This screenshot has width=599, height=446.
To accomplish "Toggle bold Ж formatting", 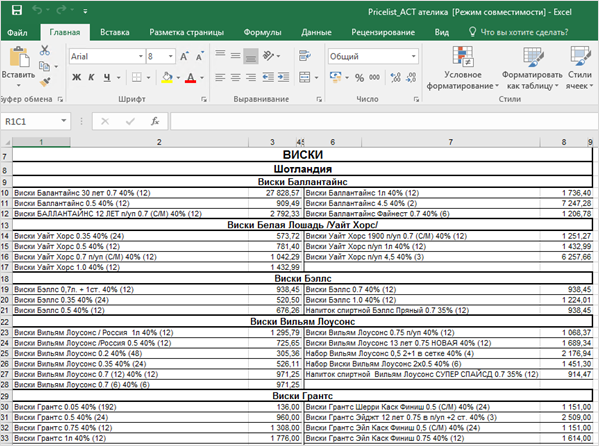I will (x=76, y=78).
